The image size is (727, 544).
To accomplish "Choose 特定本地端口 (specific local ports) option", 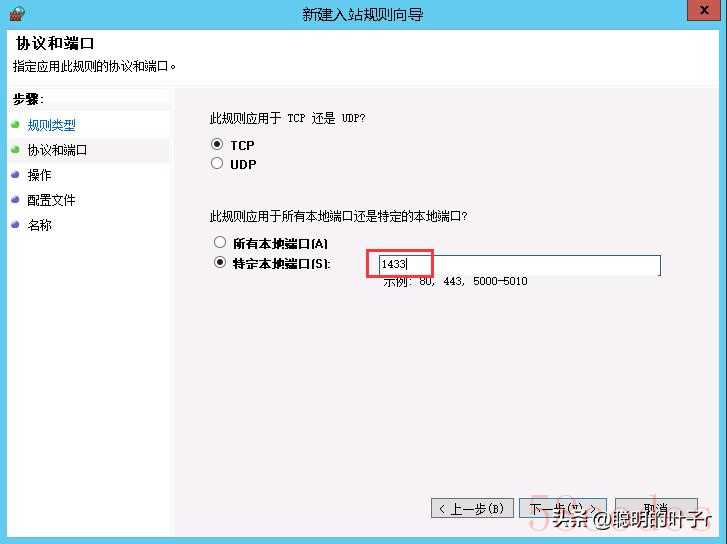I will pyautogui.click(x=220, y=262).
